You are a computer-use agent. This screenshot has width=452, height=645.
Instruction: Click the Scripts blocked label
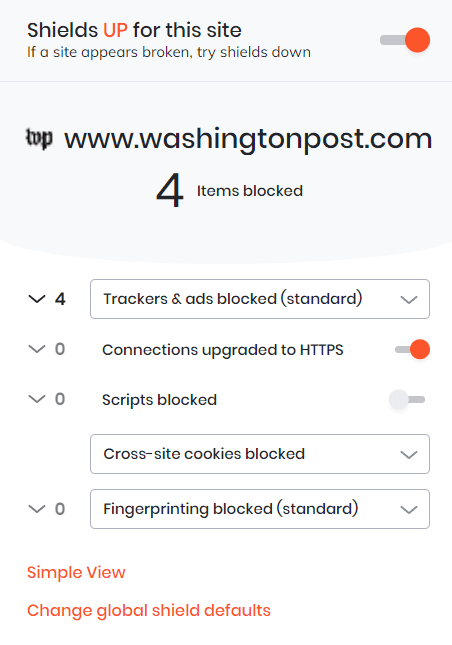159,400
